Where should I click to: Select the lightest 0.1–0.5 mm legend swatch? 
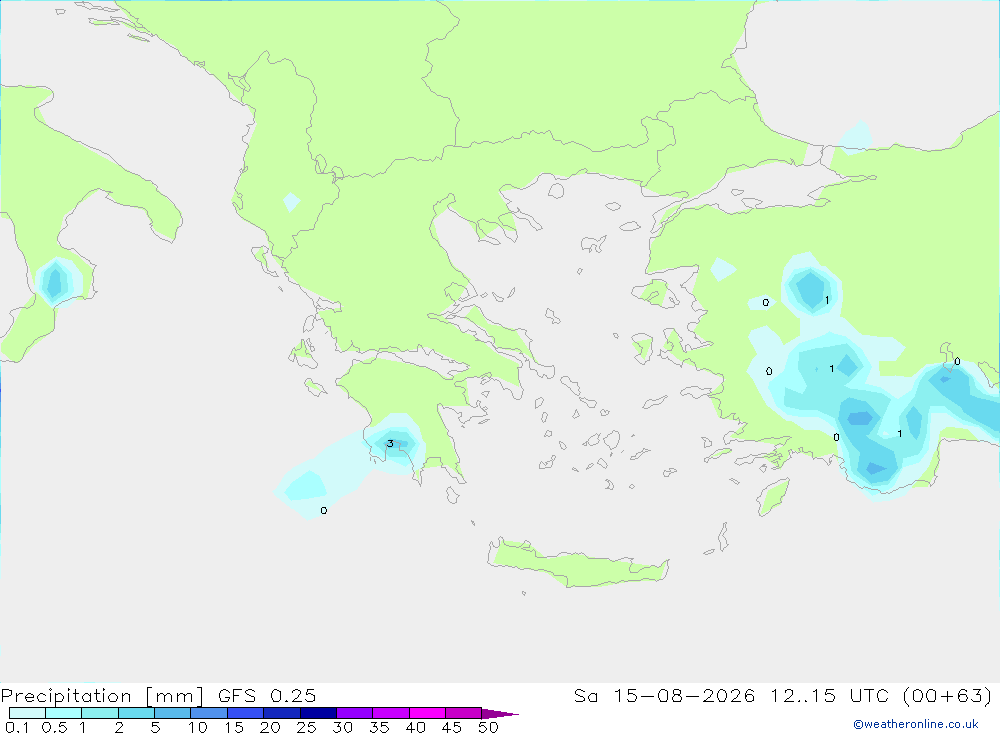click(x=27, y=713)
